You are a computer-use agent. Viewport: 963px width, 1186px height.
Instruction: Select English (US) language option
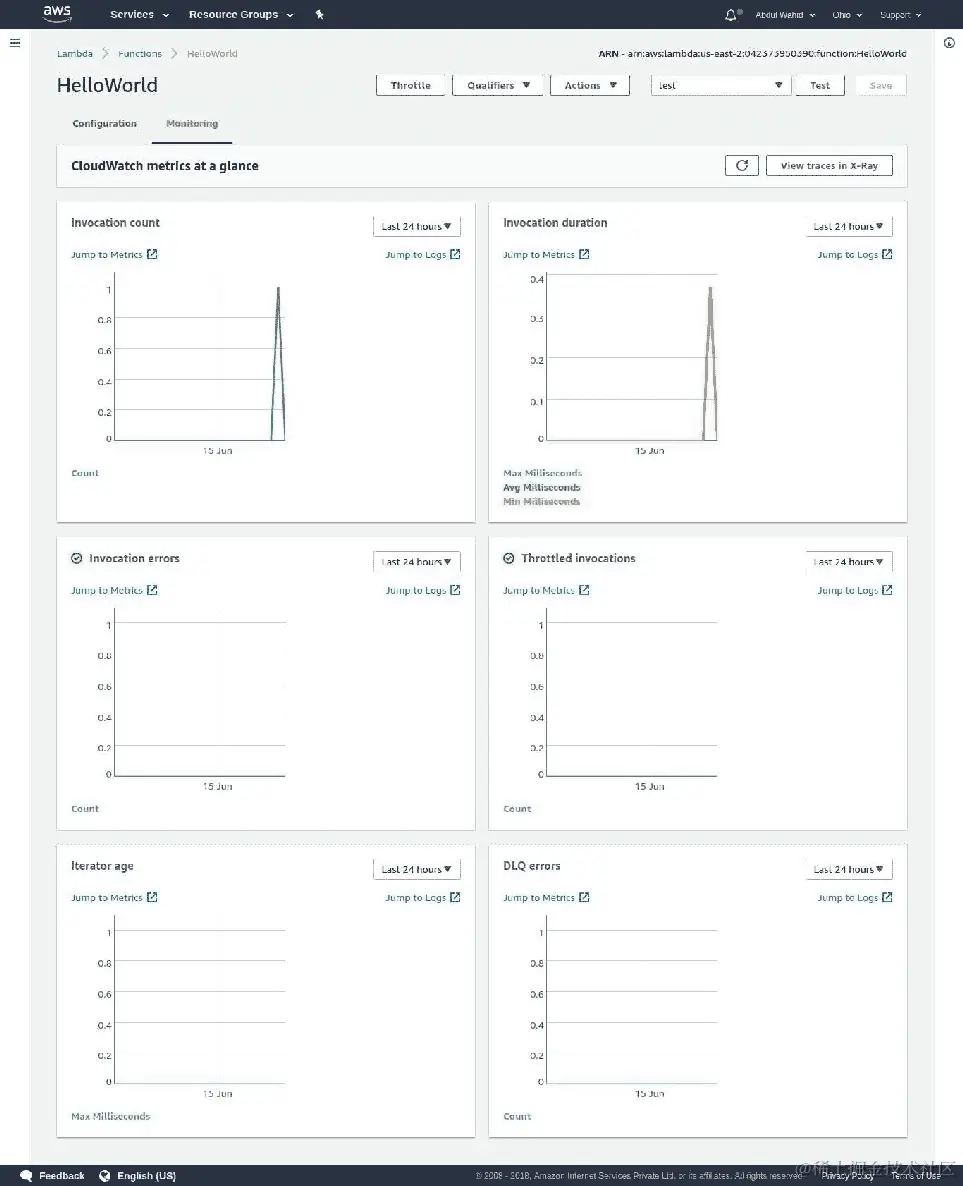coord(146,1175)
